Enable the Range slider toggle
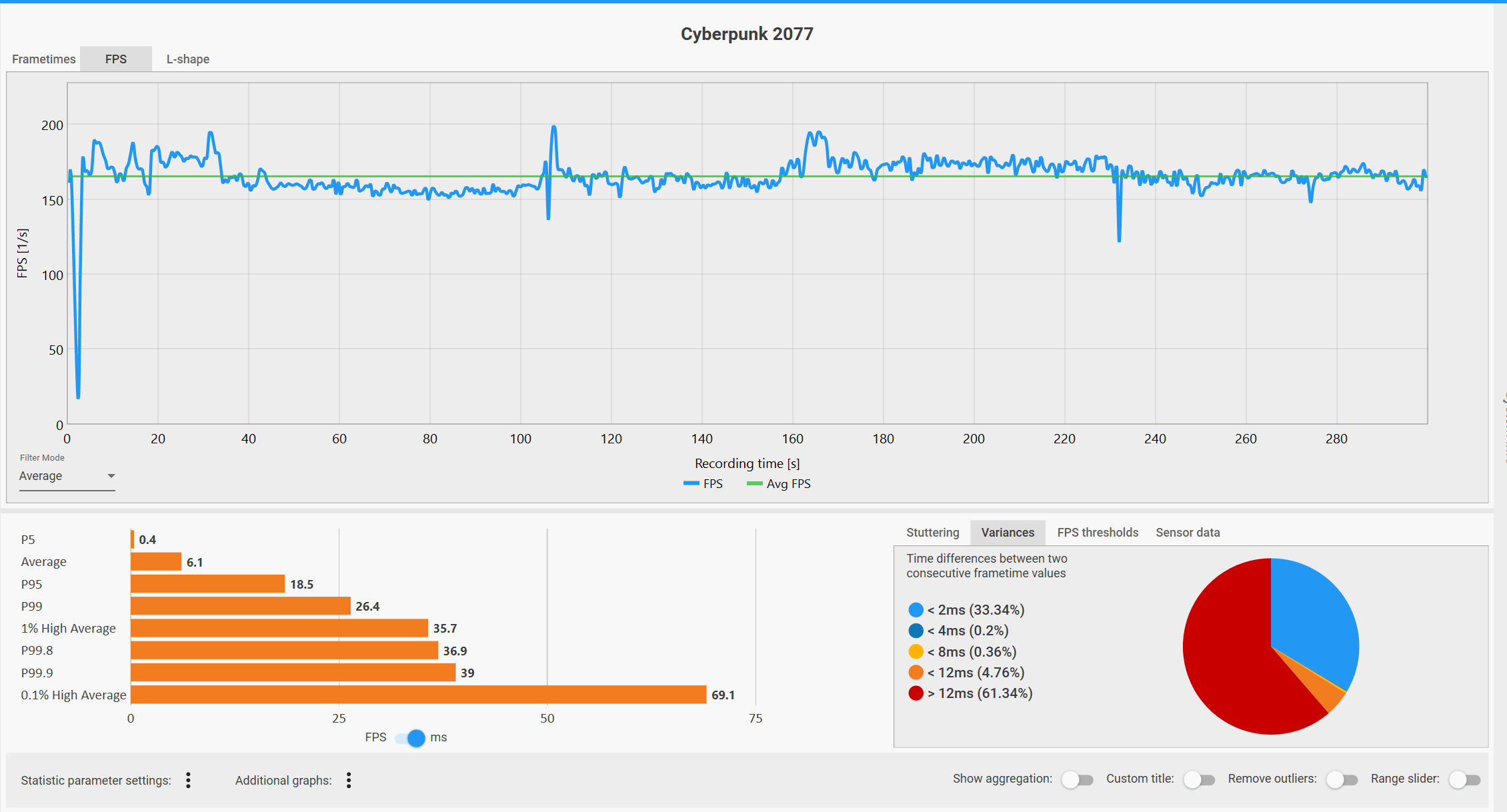 [1464, 779]
